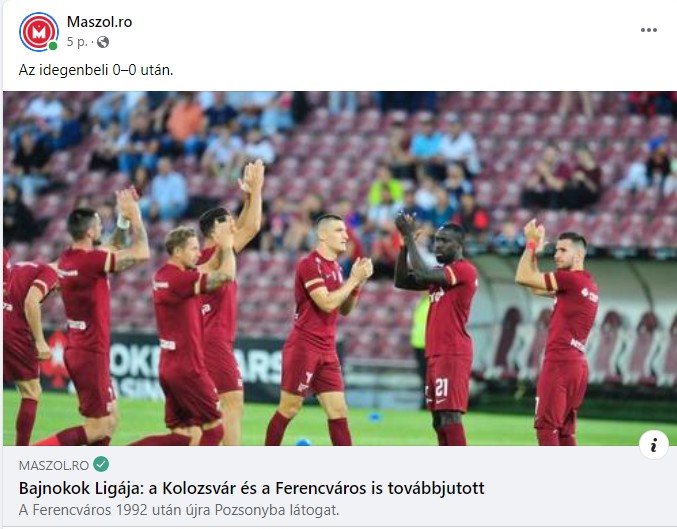Click the '5 p.' post timestamp

pos(77,42)
